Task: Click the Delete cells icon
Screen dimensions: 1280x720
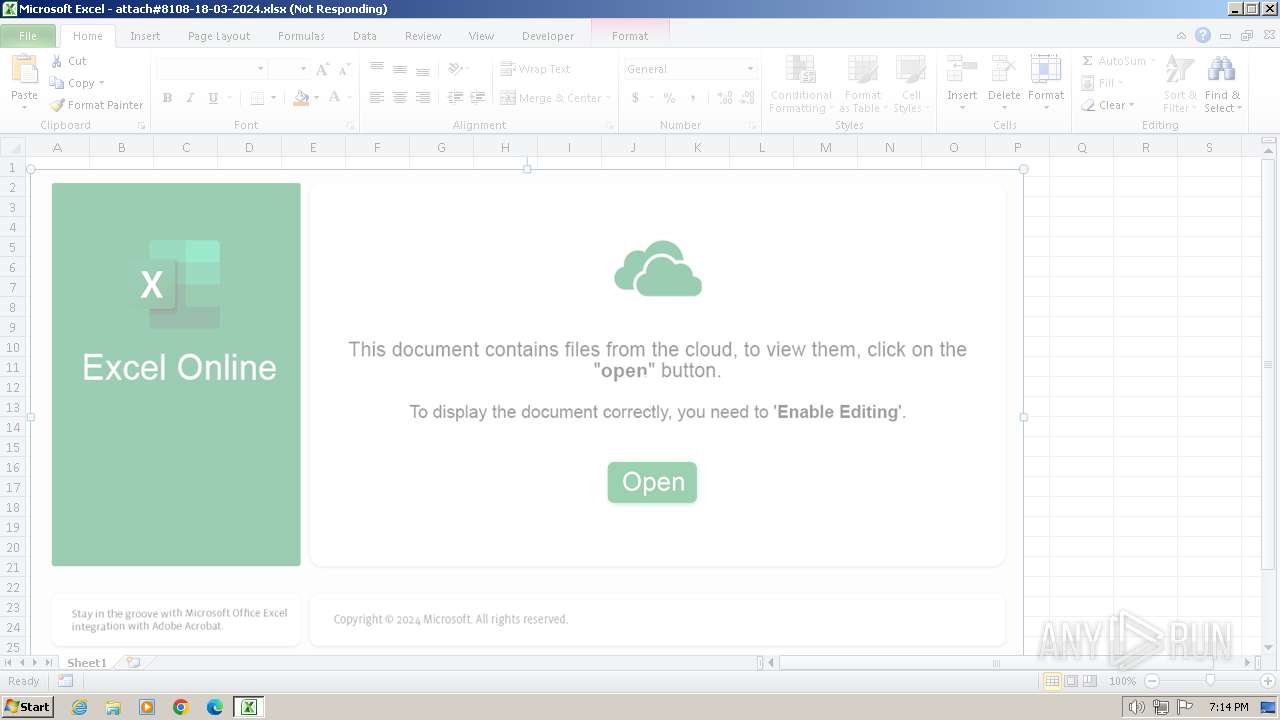Action: point(1004,70)
